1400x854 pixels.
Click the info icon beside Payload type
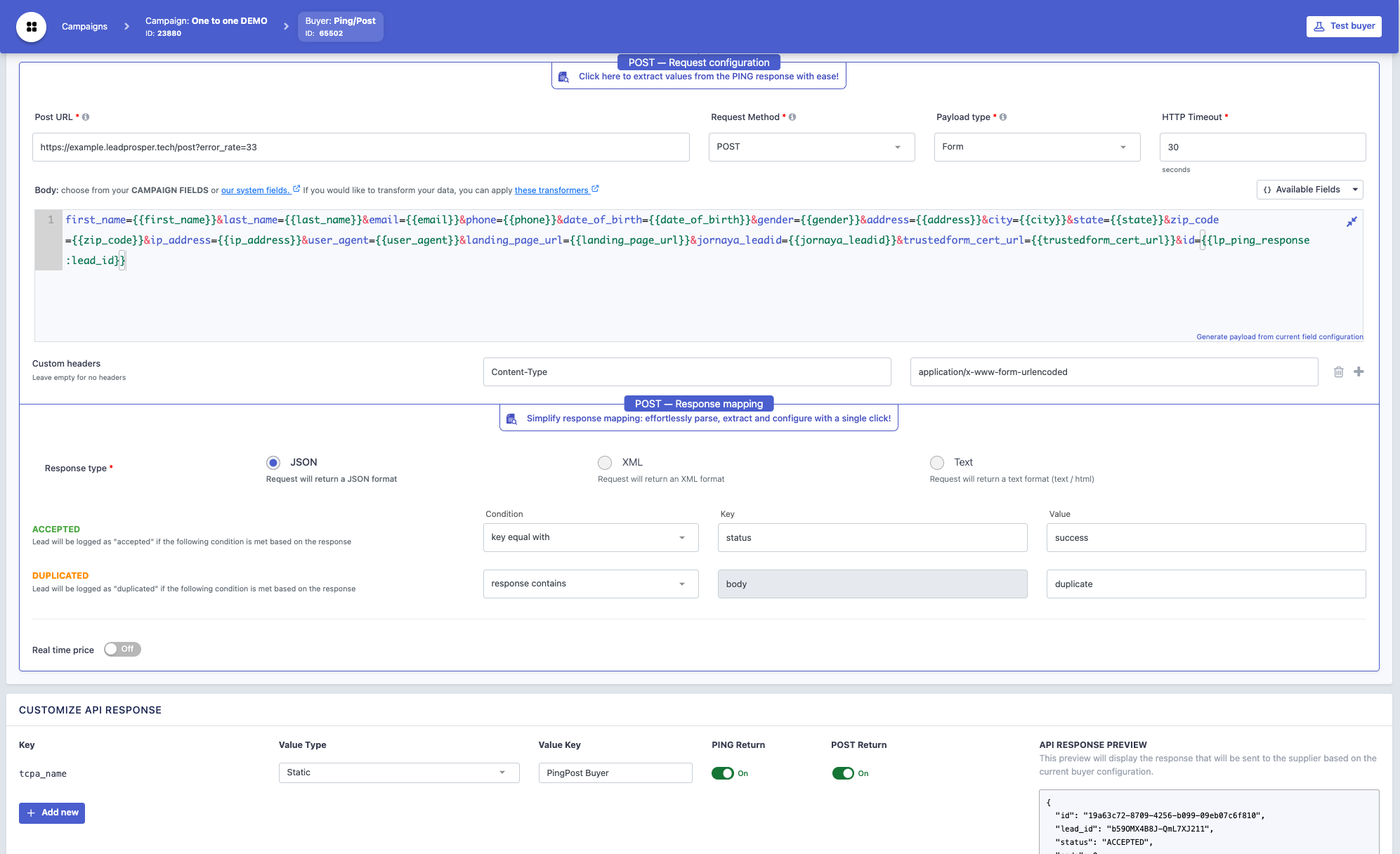(1003, 117)
